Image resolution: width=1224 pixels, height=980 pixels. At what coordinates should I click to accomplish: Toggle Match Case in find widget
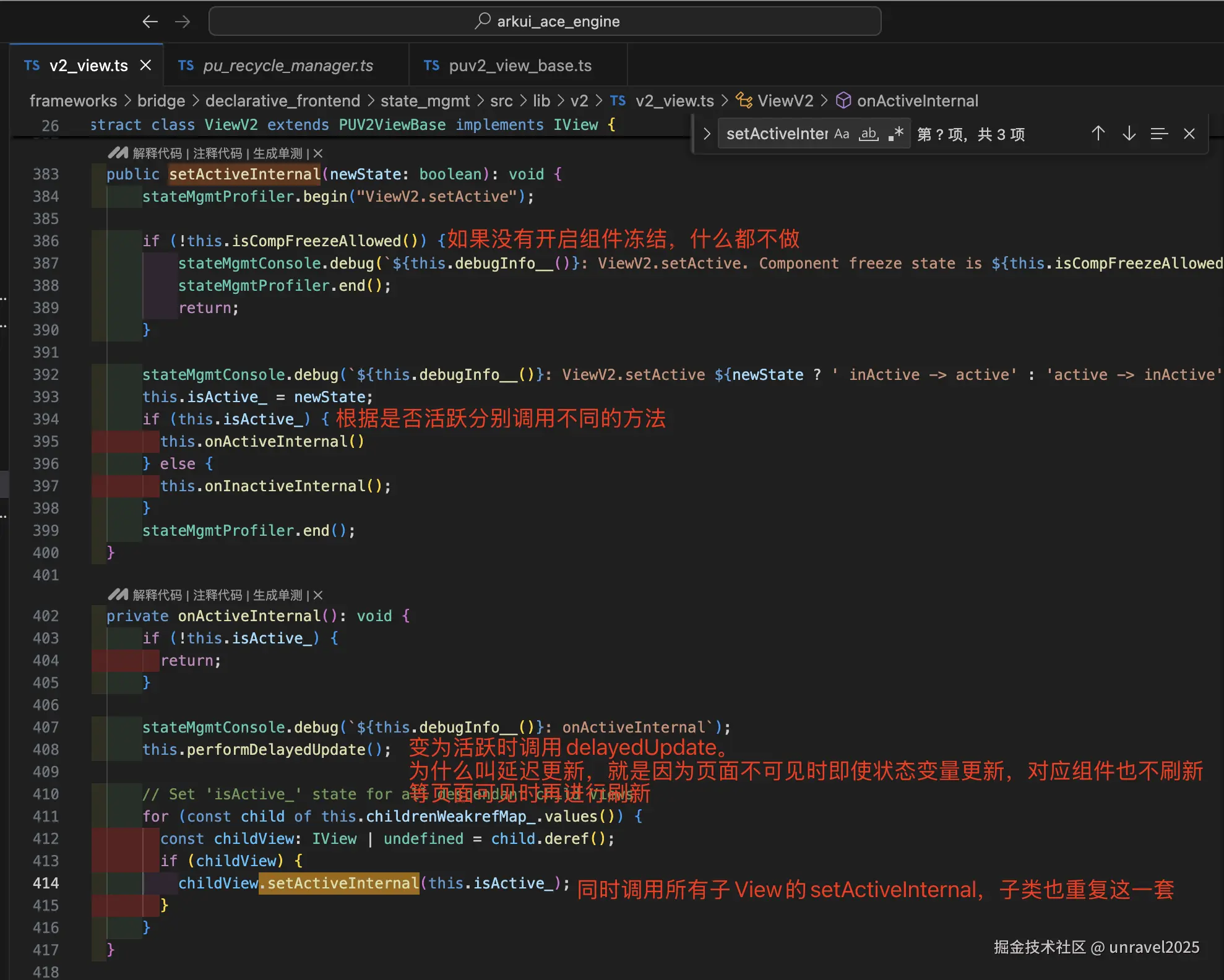tap(841, 134)
